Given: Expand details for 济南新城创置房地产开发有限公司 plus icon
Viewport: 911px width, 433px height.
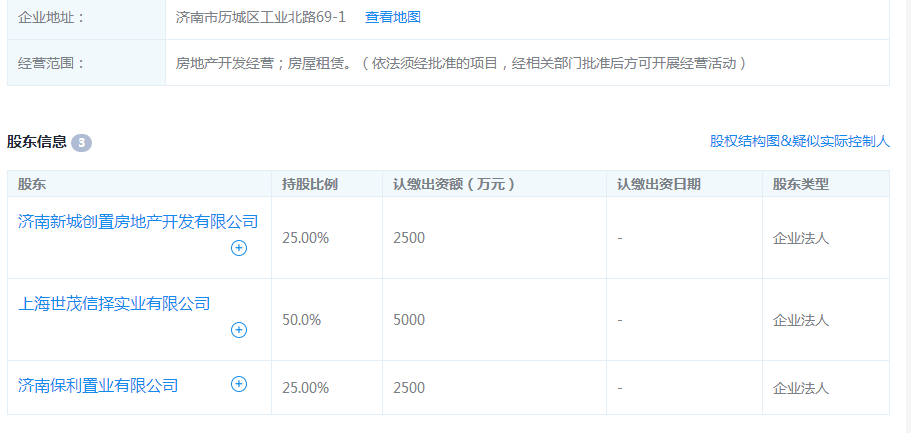Looking at the screenshot, I should coord(239,249).
